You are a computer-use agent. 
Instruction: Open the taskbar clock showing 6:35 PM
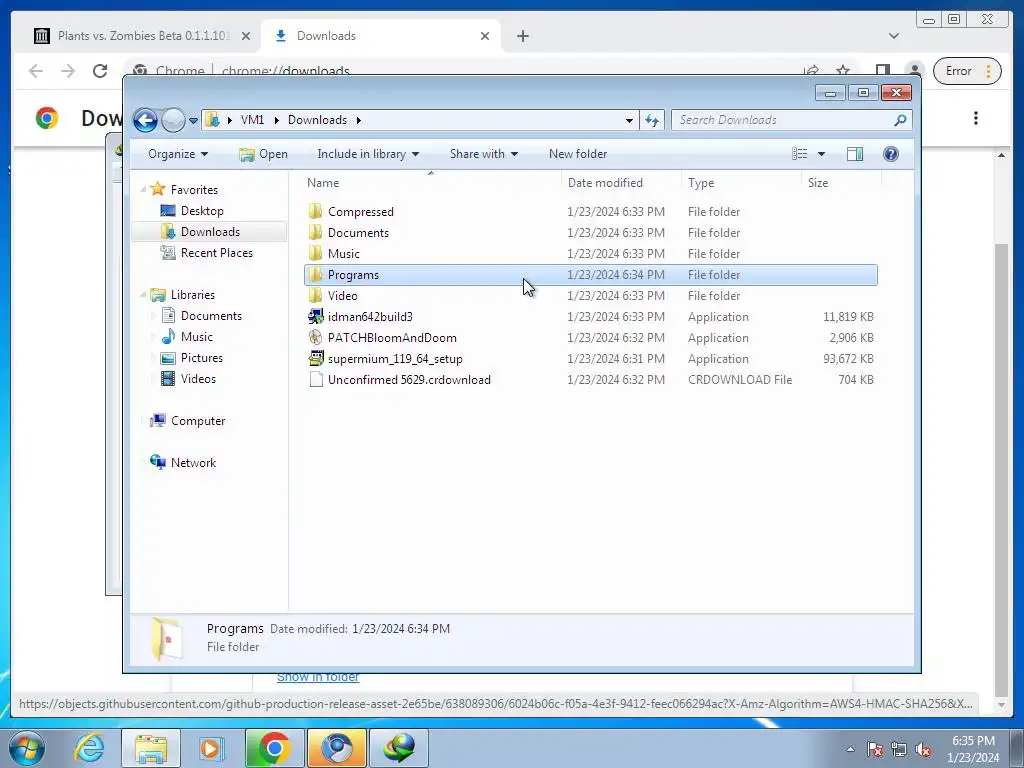click(972, 749)
